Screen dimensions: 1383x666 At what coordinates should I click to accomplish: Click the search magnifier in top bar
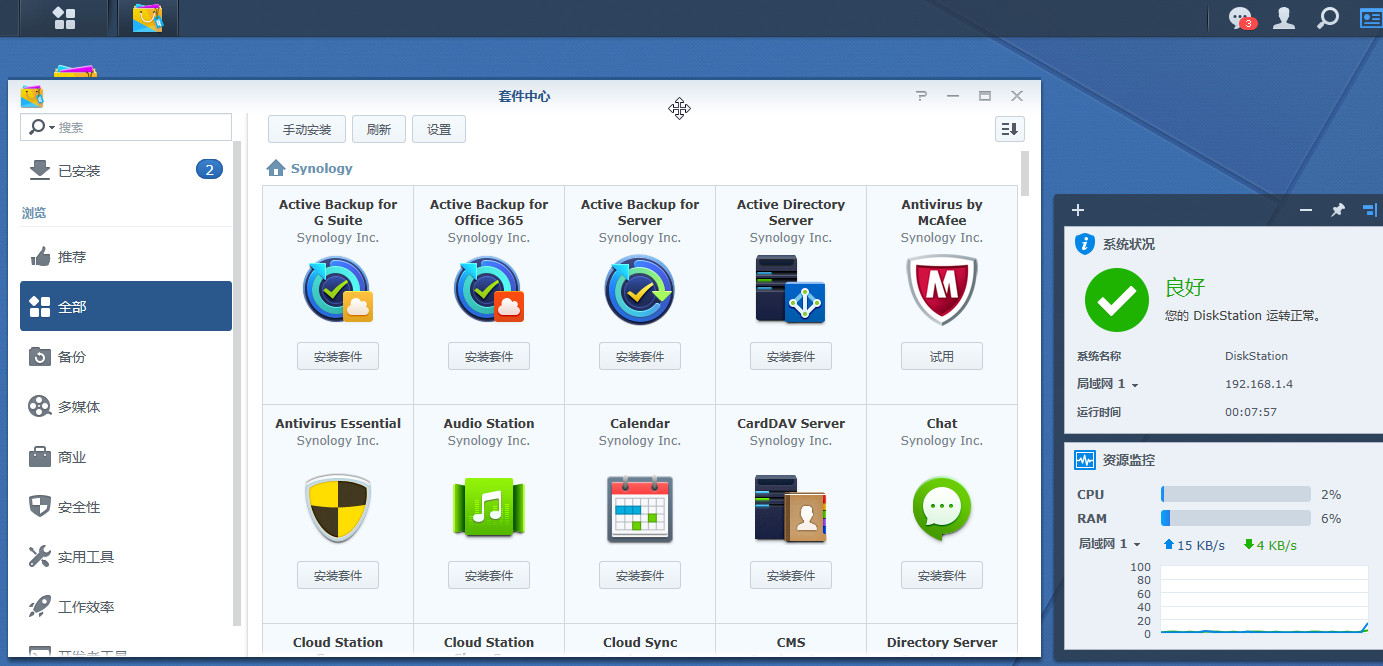[1327, 17]
